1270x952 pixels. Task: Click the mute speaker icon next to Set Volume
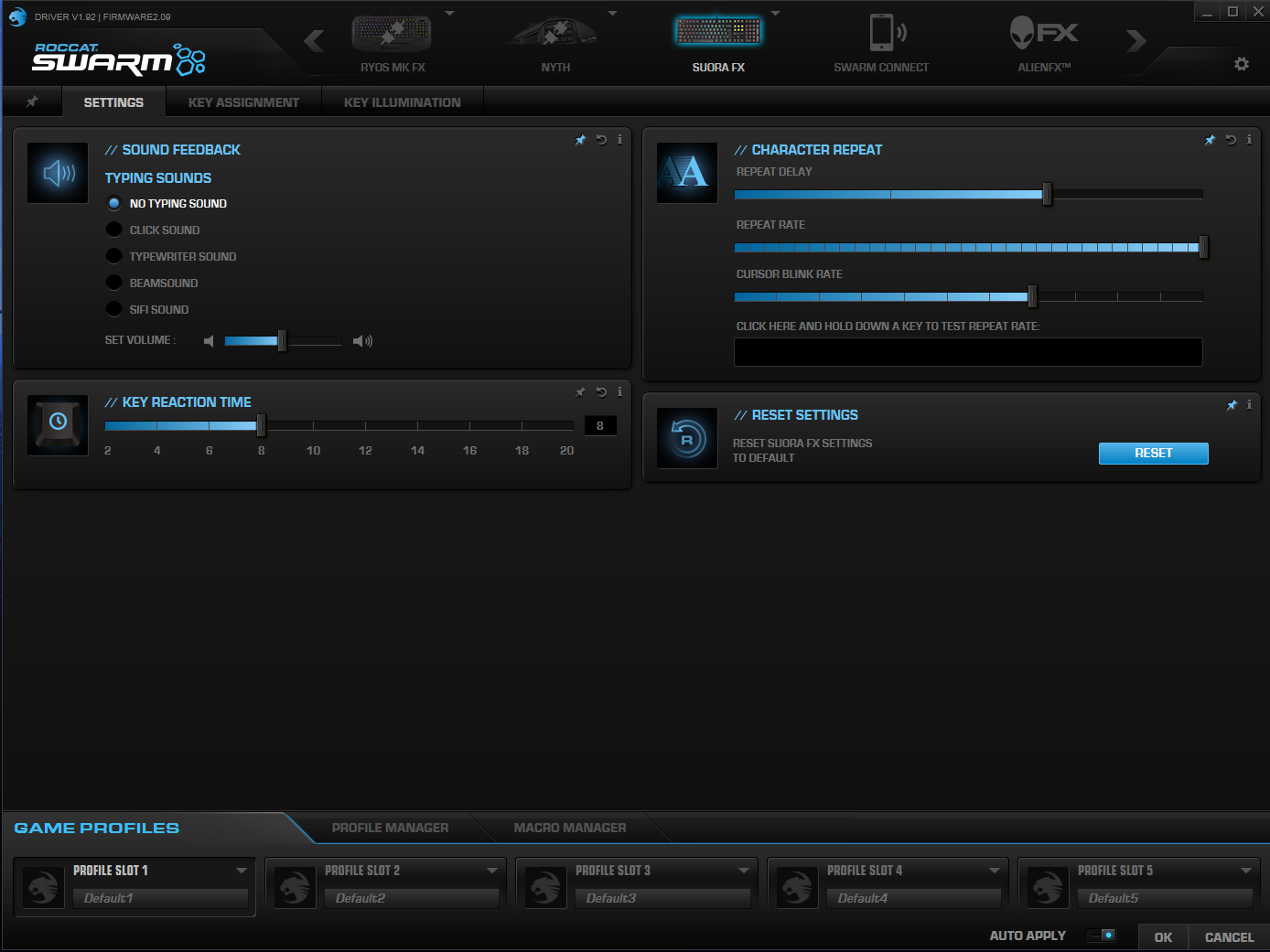click(209, 341)
